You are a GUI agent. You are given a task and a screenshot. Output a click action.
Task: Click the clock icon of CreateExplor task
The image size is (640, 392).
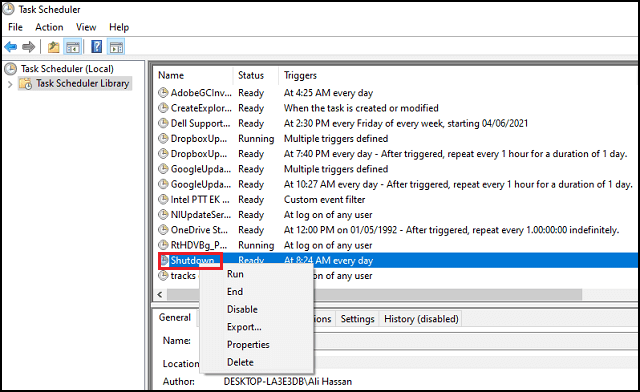pyautogui.click(x=163, y=108)
